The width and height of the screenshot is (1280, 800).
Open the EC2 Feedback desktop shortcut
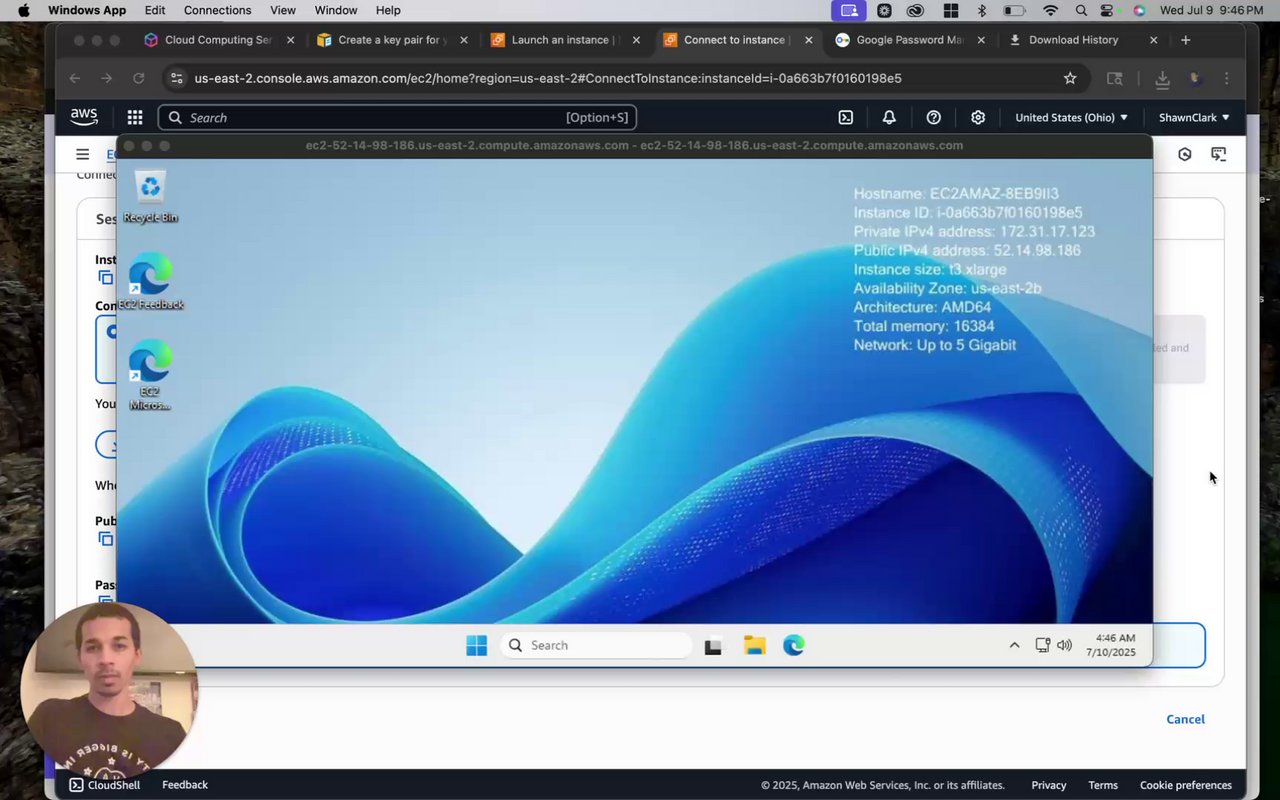(150, 281)
